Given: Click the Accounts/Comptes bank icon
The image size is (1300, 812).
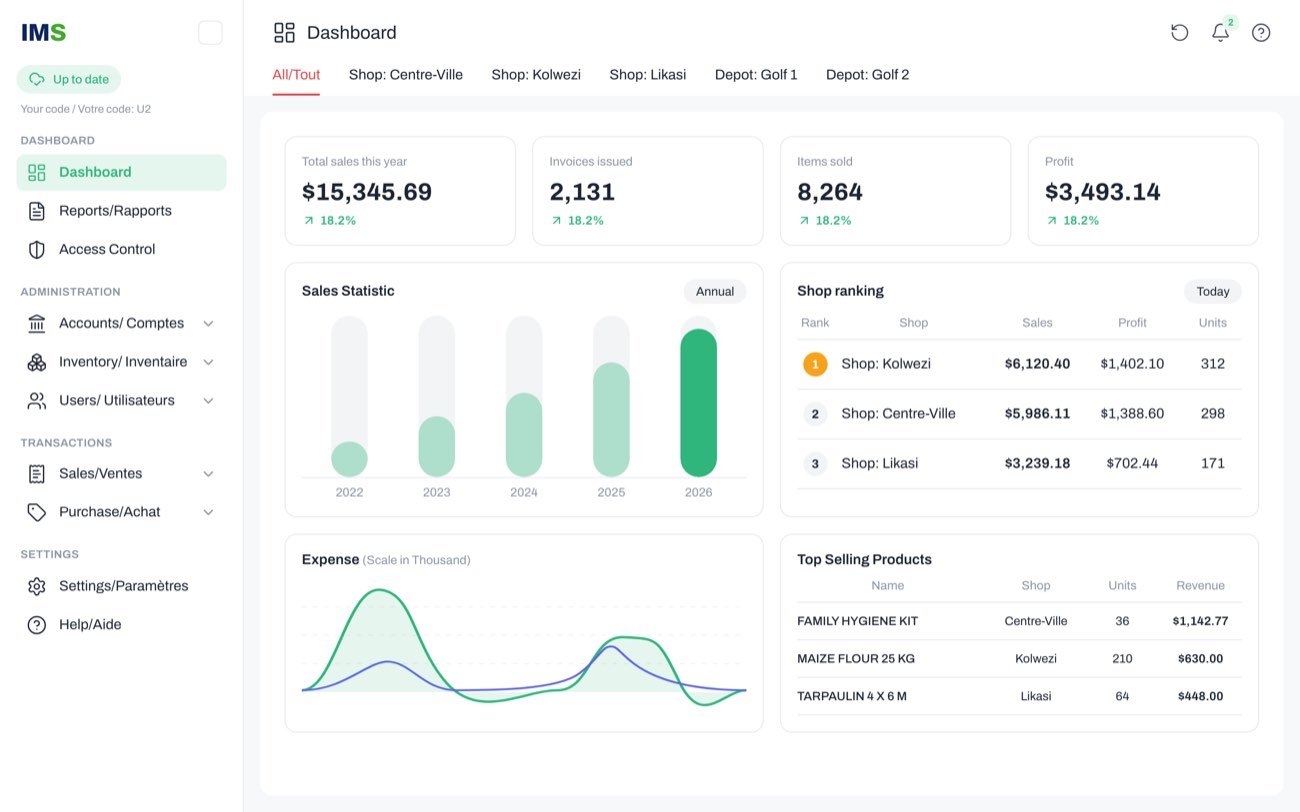Looking at the screenshot, I should coord(37,323).
